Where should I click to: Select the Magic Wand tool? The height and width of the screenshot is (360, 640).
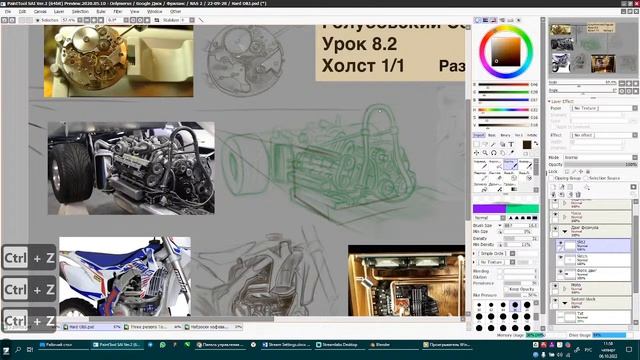coord(493,144)
